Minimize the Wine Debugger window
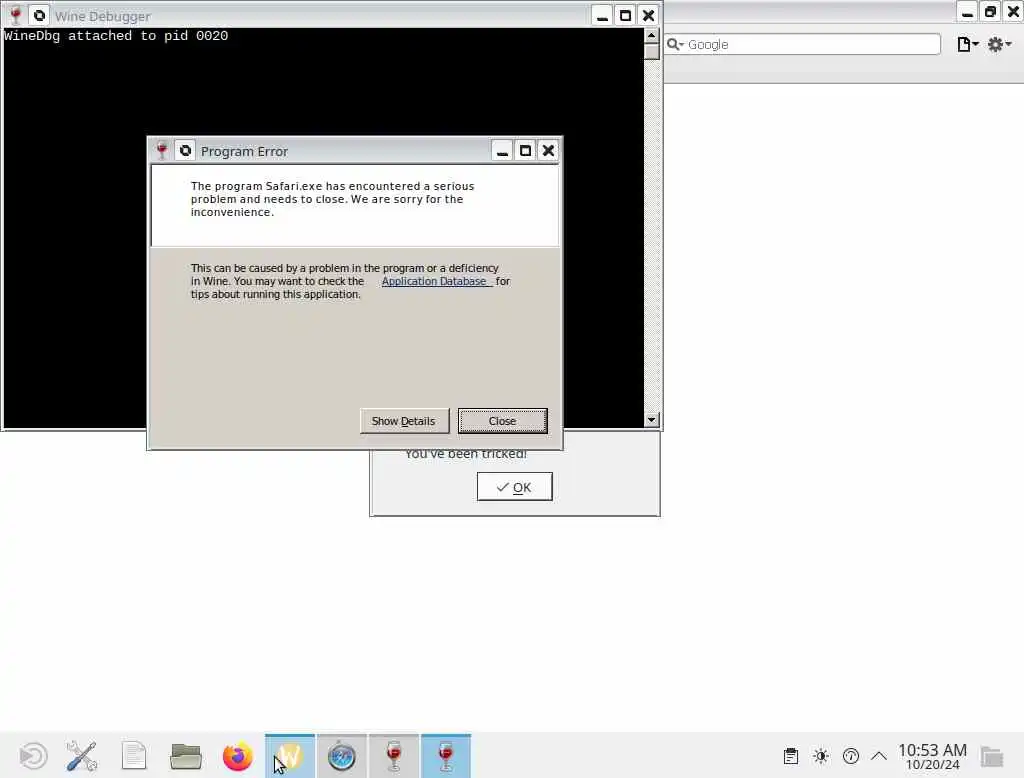 click(602, 15)
